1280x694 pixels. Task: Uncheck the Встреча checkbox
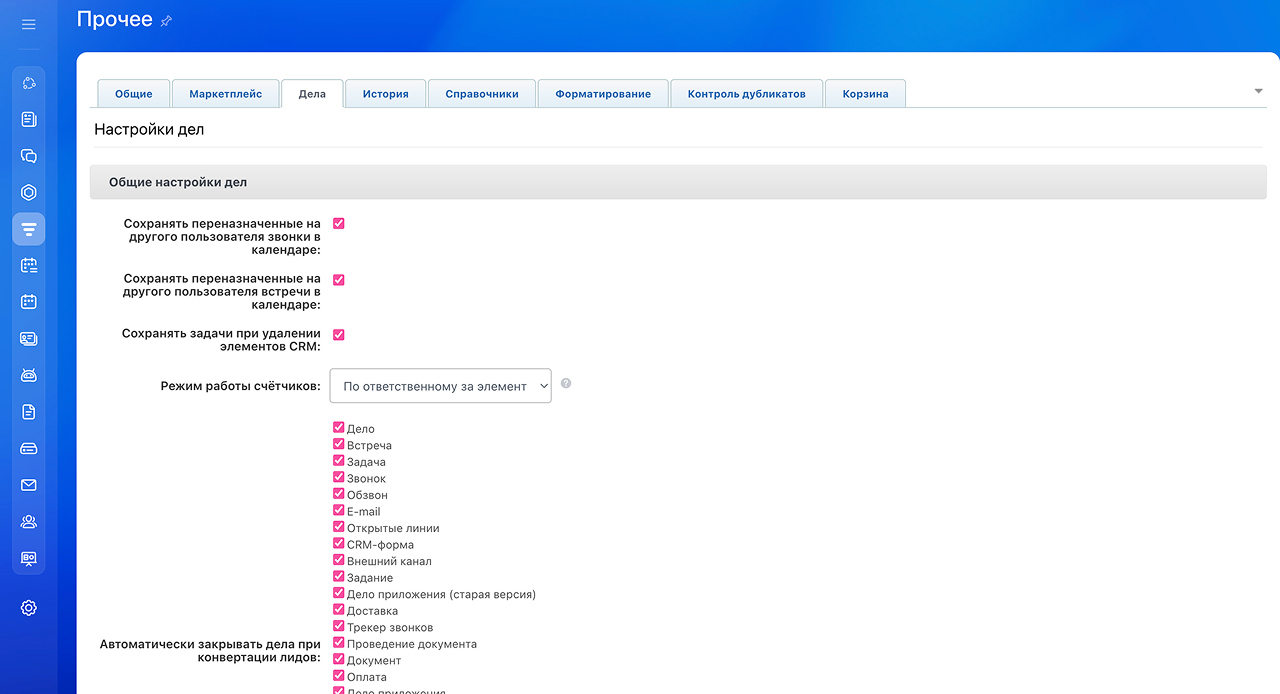pos(338,444)
